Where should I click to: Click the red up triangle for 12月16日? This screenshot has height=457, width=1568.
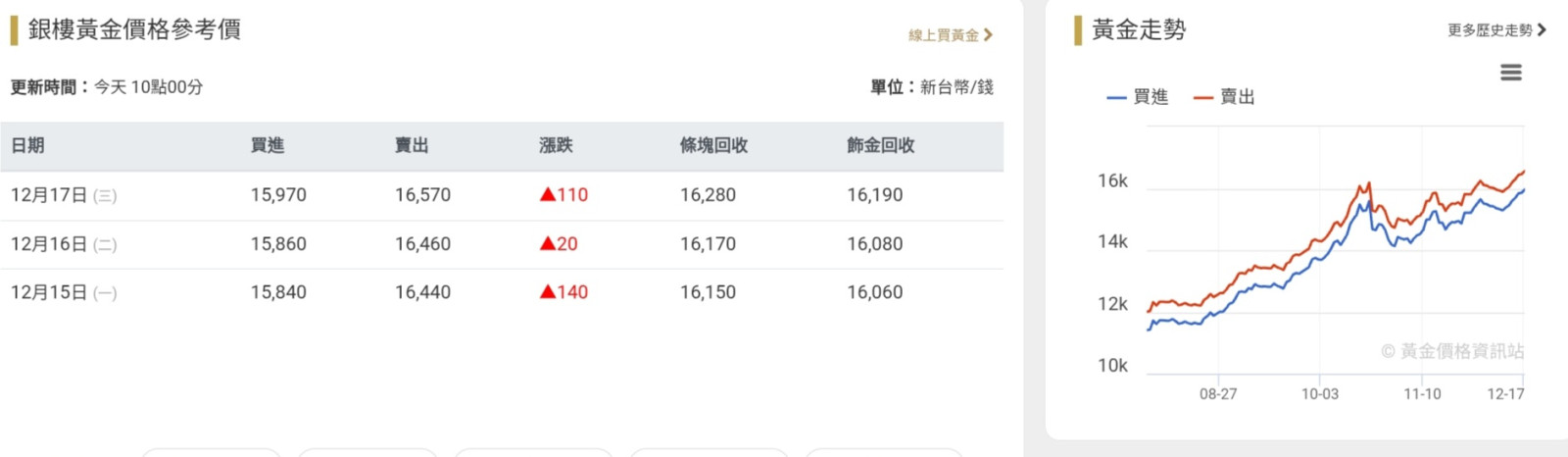[x=548, y=244]
